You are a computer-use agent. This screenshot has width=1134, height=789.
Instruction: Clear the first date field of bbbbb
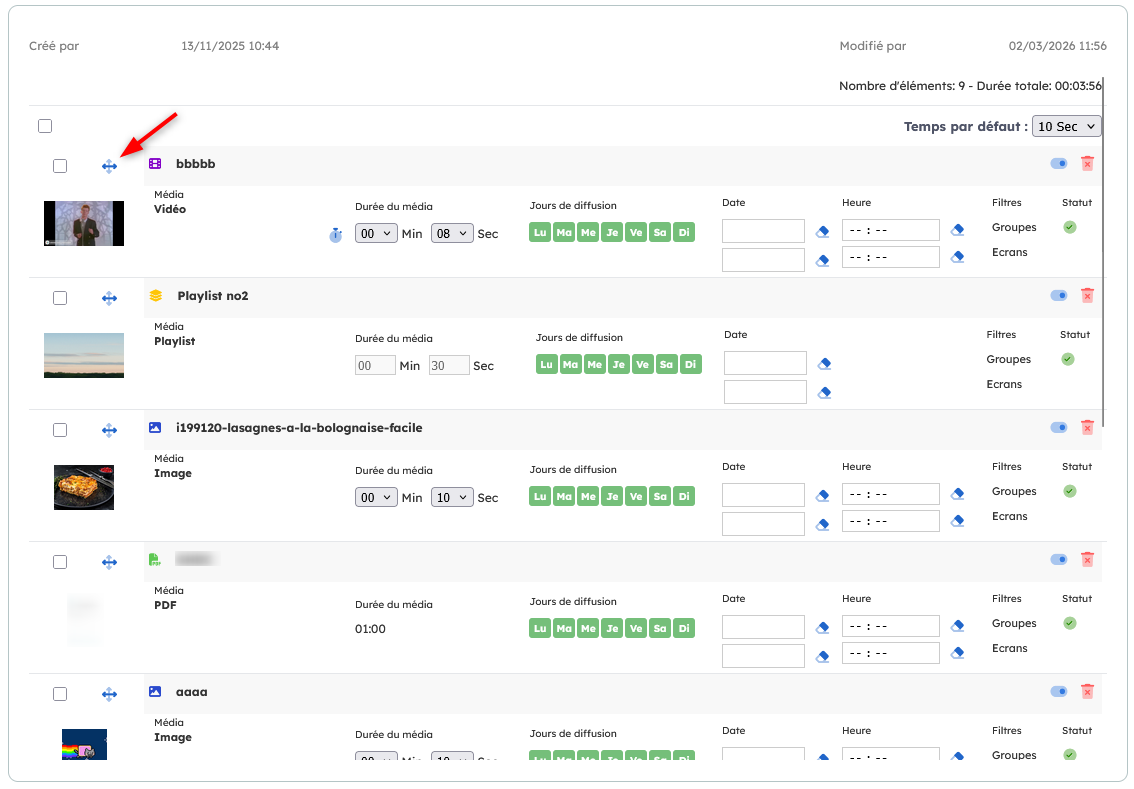click(x=823, y=232)
